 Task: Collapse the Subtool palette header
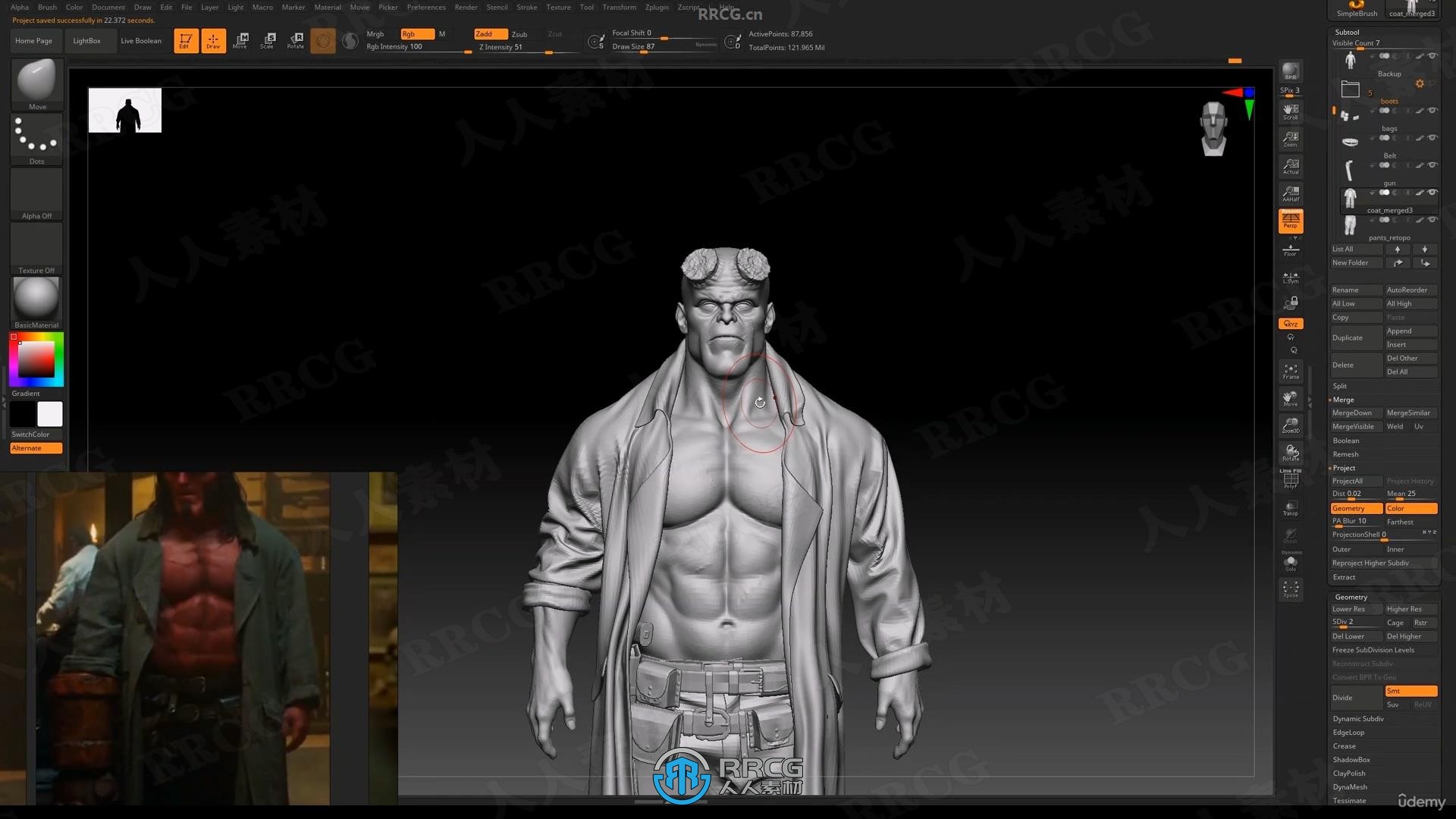(1348, 32)
